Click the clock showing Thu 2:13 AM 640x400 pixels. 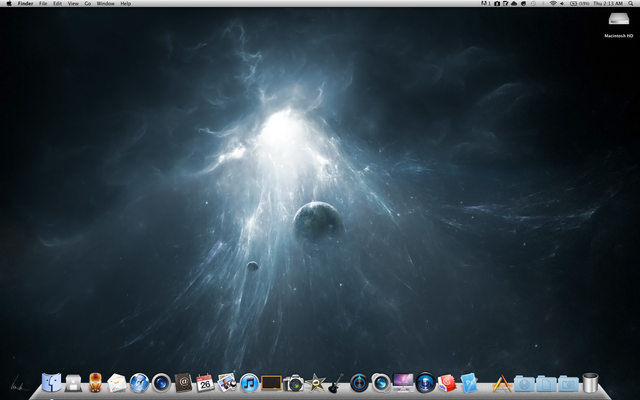tap(608, 4)
